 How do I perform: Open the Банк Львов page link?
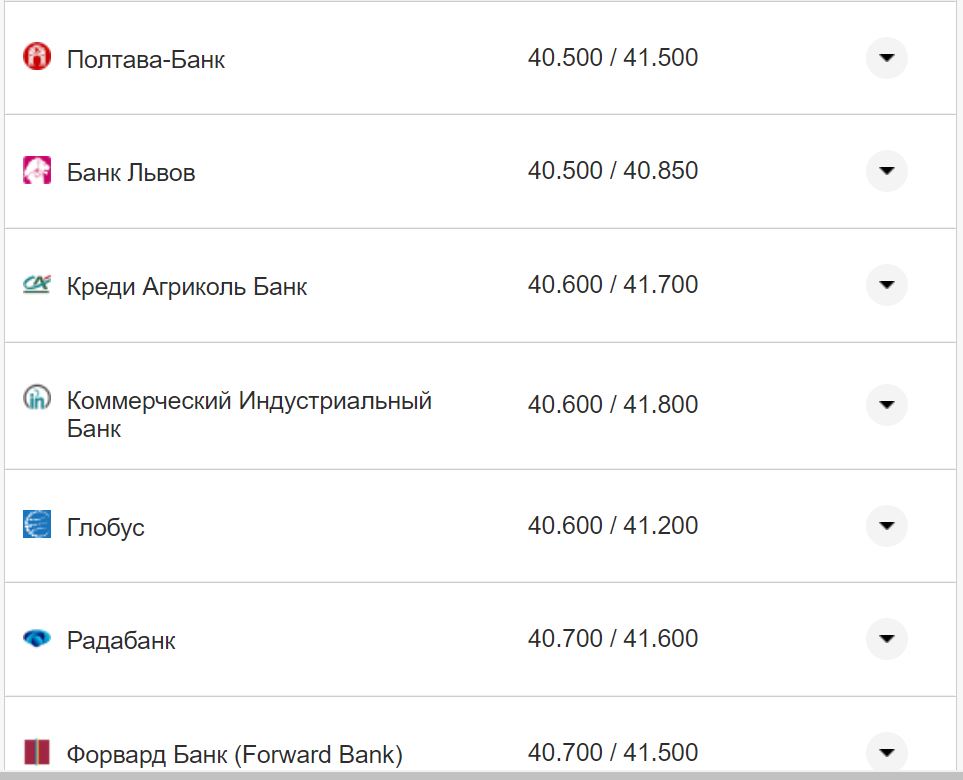(130, 171)
